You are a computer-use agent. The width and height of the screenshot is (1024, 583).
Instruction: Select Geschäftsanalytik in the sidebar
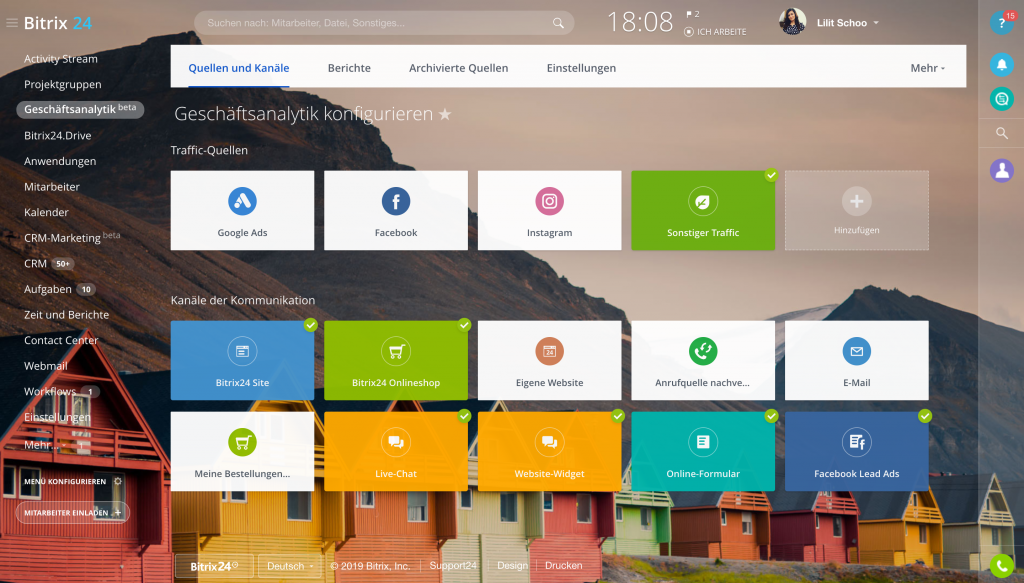(x=80, y=109)
